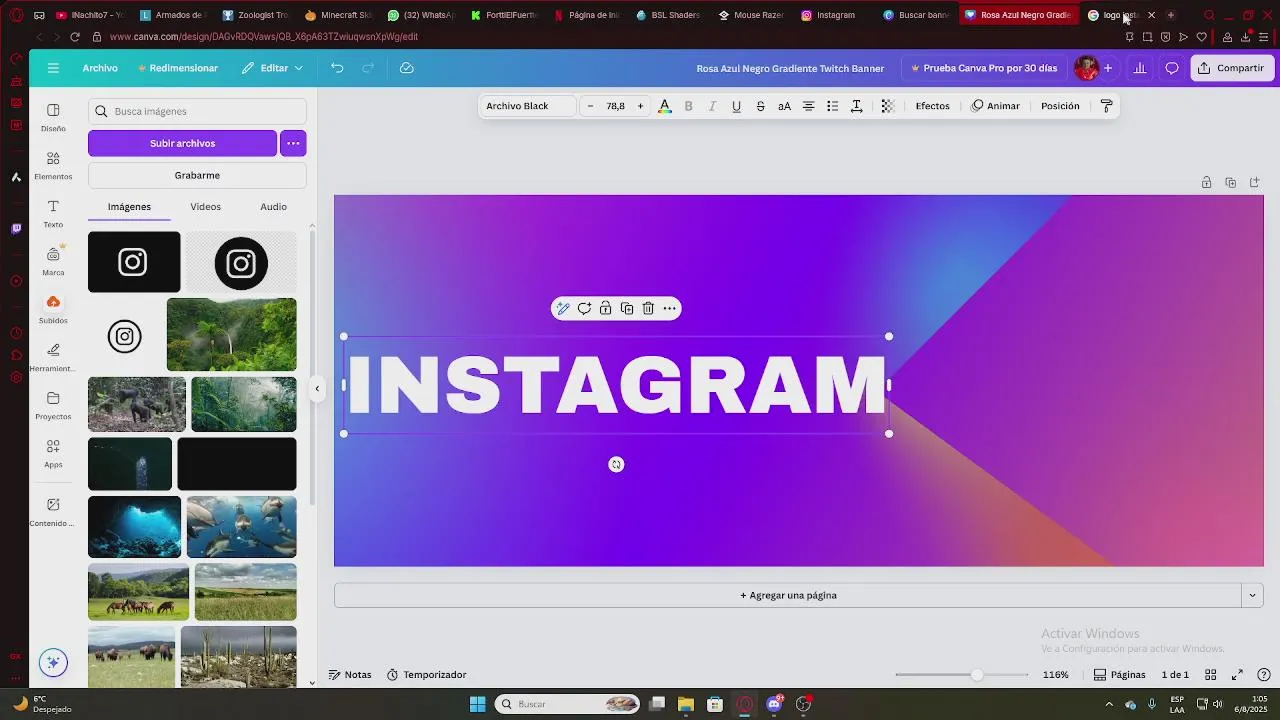Image resolution: width=1280 pixels, height=720 pixels.
Task: Open Posición panel
Action: click(1060, 106)
